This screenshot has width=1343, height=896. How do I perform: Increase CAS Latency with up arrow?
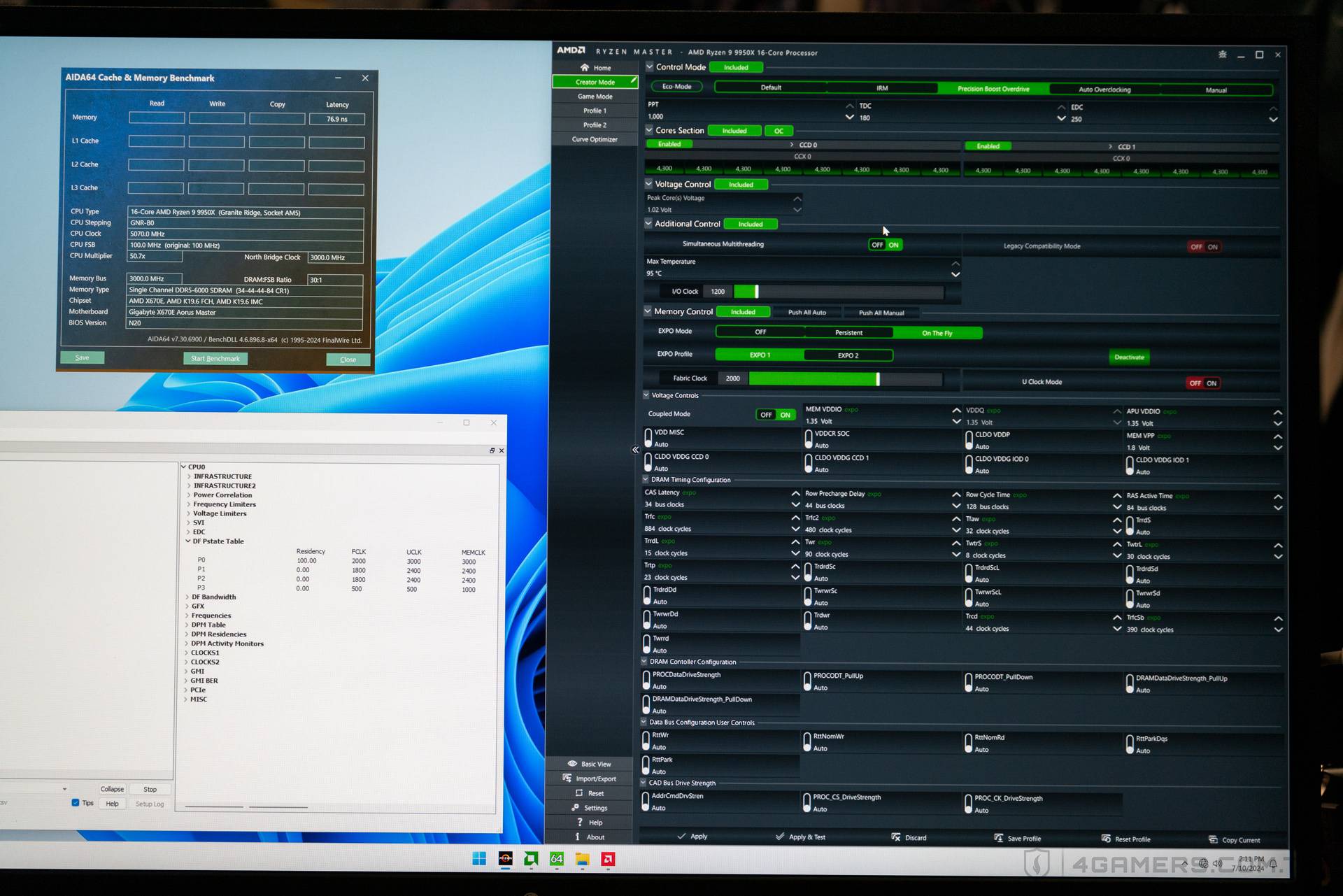(x=795, y=493)
